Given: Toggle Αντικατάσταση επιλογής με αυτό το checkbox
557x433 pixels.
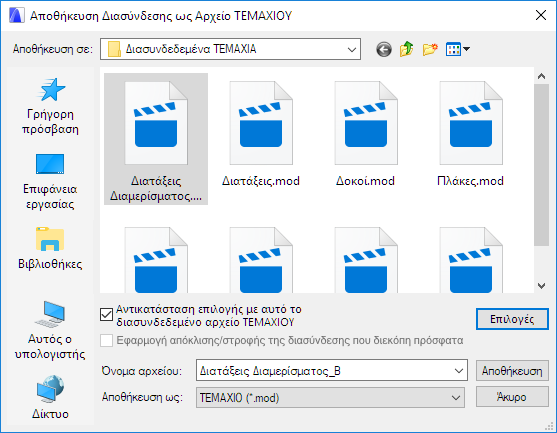Looking at the screenshot, I should [106, 315].
